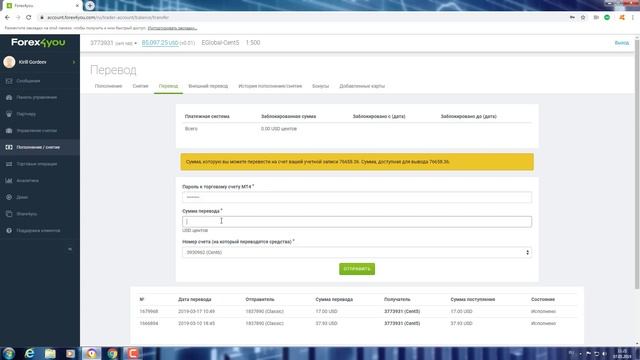
Task: Select the Перевод tab
Action: point(168,86)
